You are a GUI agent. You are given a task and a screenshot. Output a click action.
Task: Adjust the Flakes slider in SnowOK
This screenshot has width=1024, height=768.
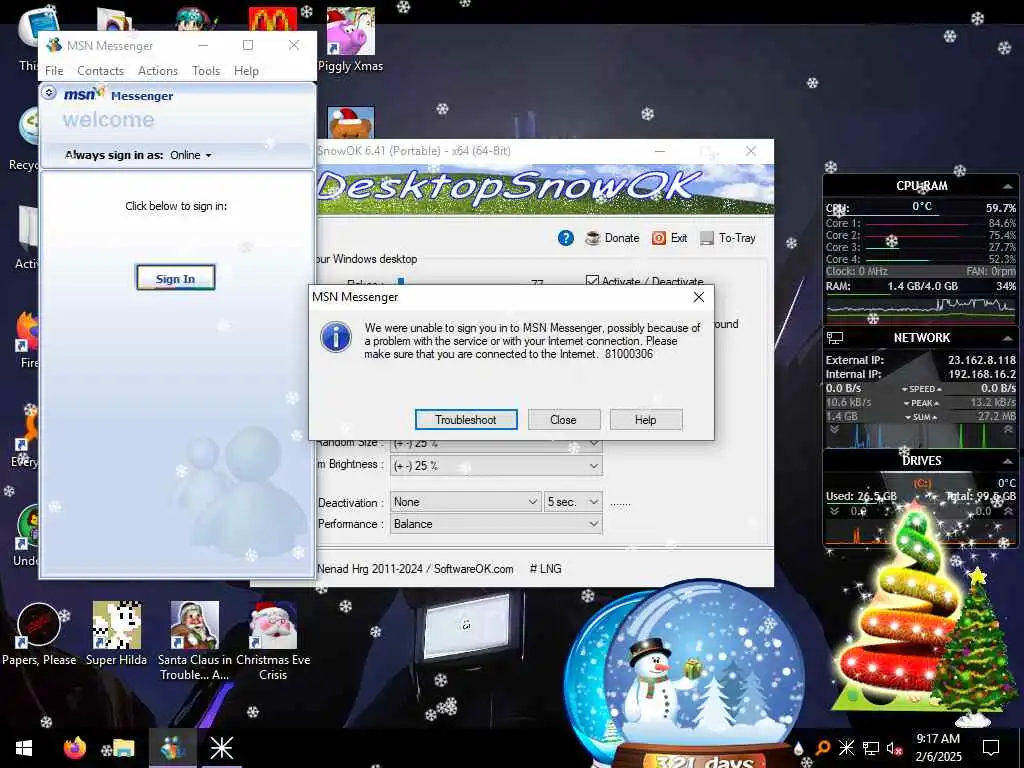pyautogui.click(x=401, y=281)
